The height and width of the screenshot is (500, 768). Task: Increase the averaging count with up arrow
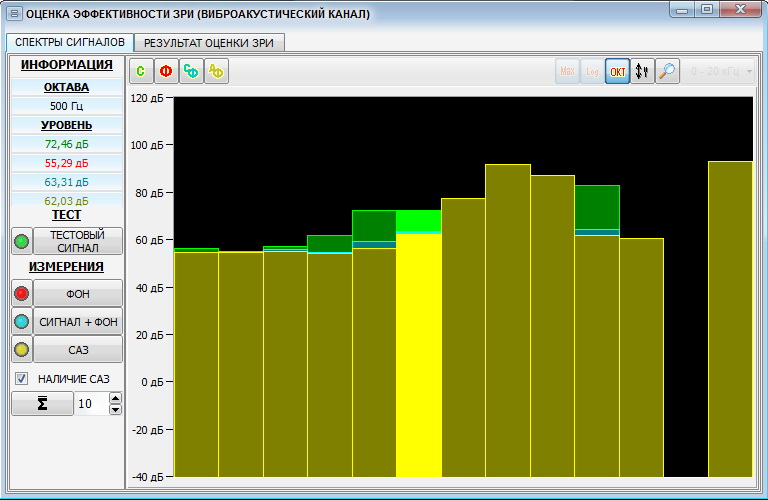click(x=115, y=398)
